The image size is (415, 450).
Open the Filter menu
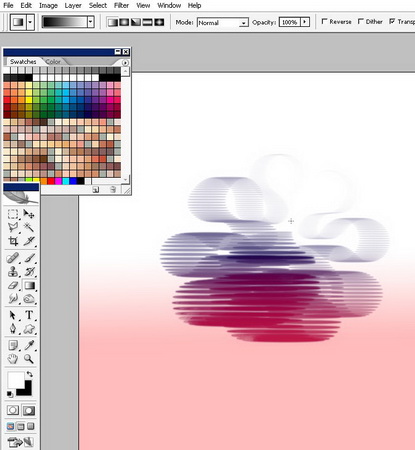point(121,5)
